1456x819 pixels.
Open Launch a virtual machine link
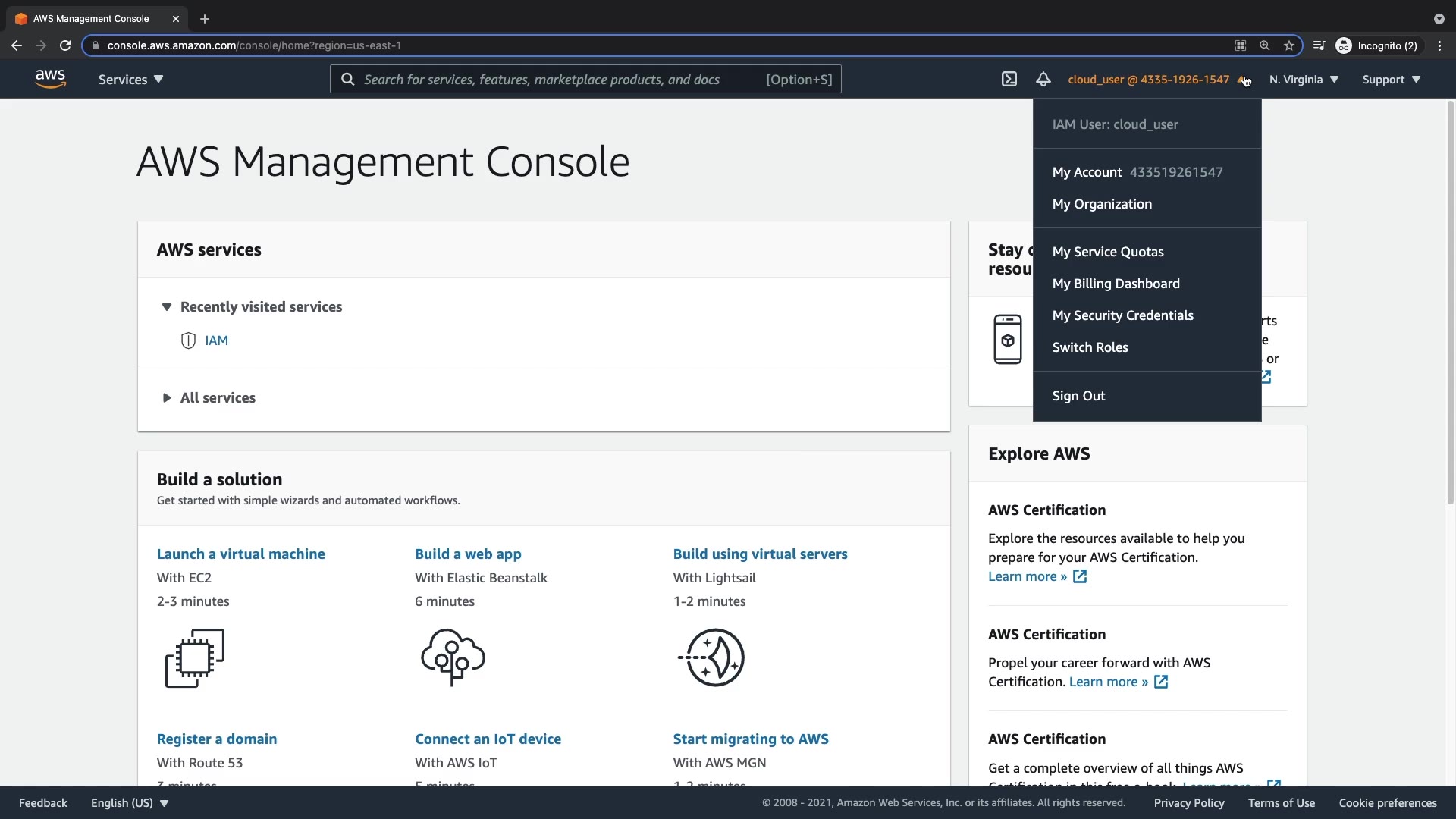[240, 554]
